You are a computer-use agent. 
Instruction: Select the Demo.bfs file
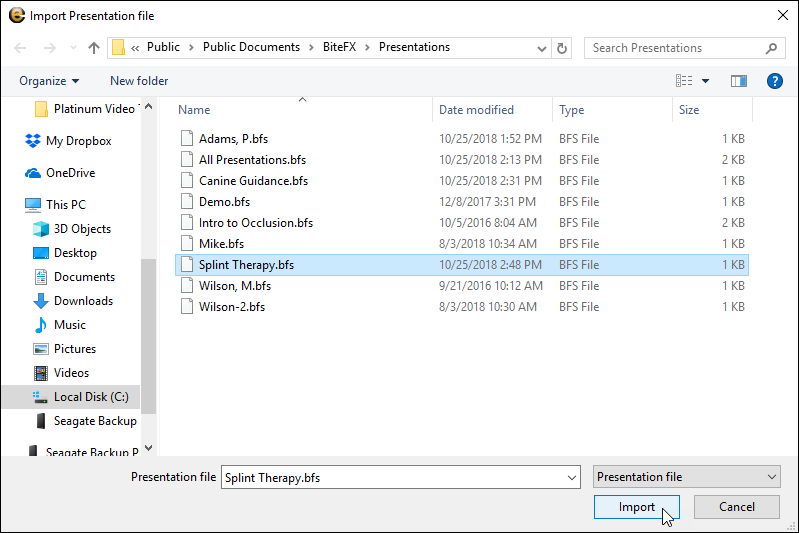pyautogui.click(x=224, y=201)
